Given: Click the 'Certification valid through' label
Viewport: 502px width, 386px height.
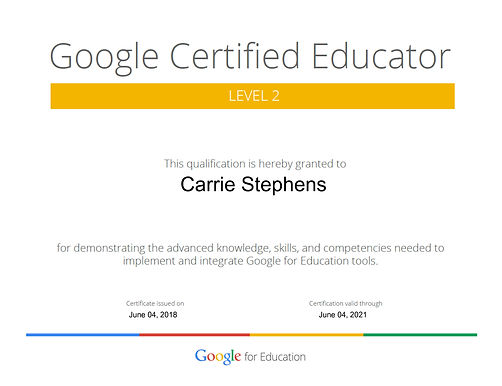Looking at the screenshot, I should pyautogui.click(x=346, y=303).
